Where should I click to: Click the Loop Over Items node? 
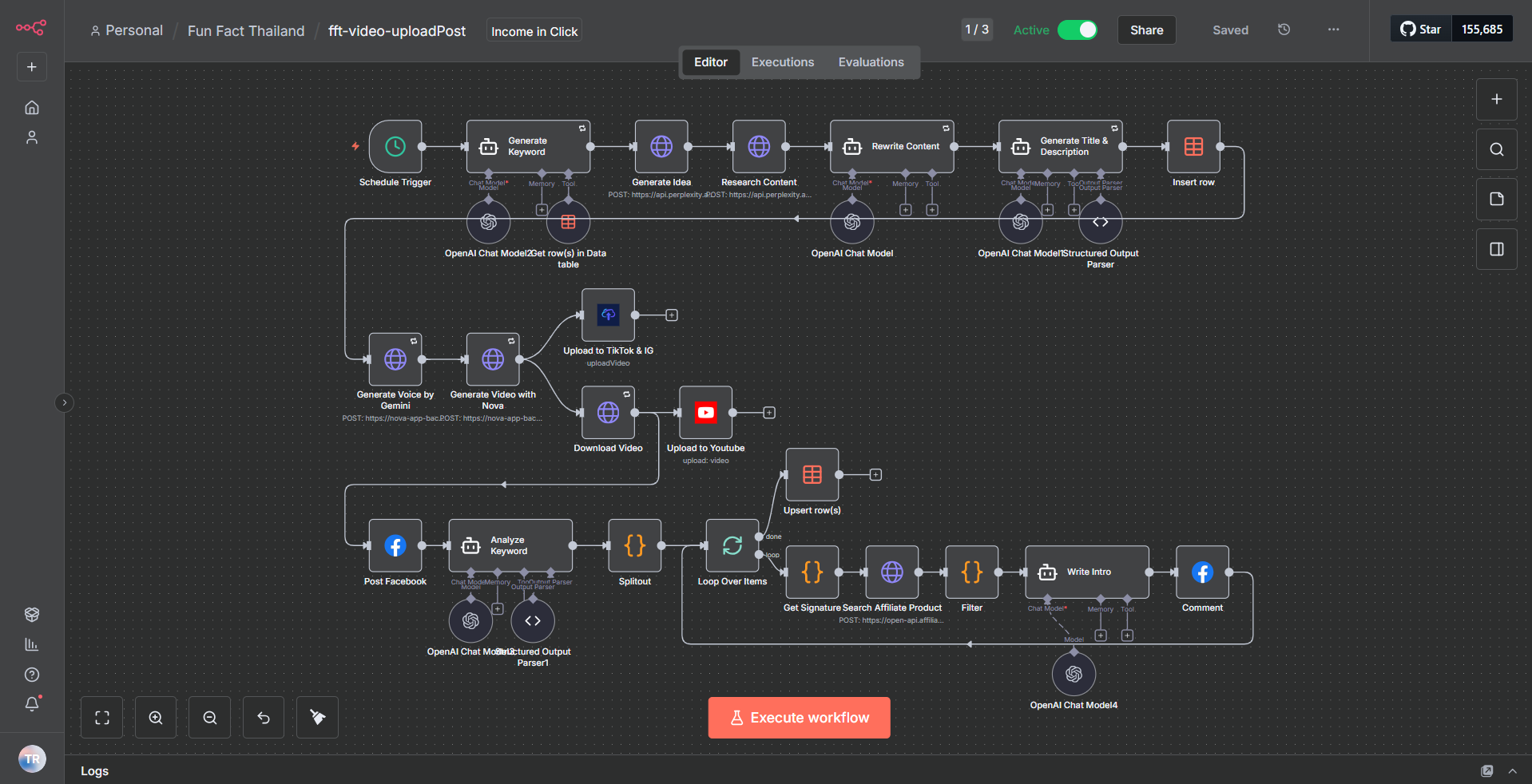[732, 546]
